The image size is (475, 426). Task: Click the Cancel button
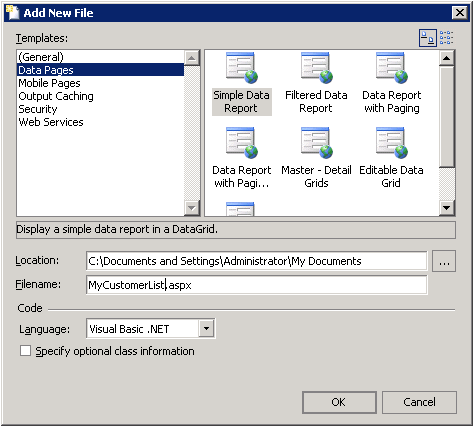click(x=419, y=402)
